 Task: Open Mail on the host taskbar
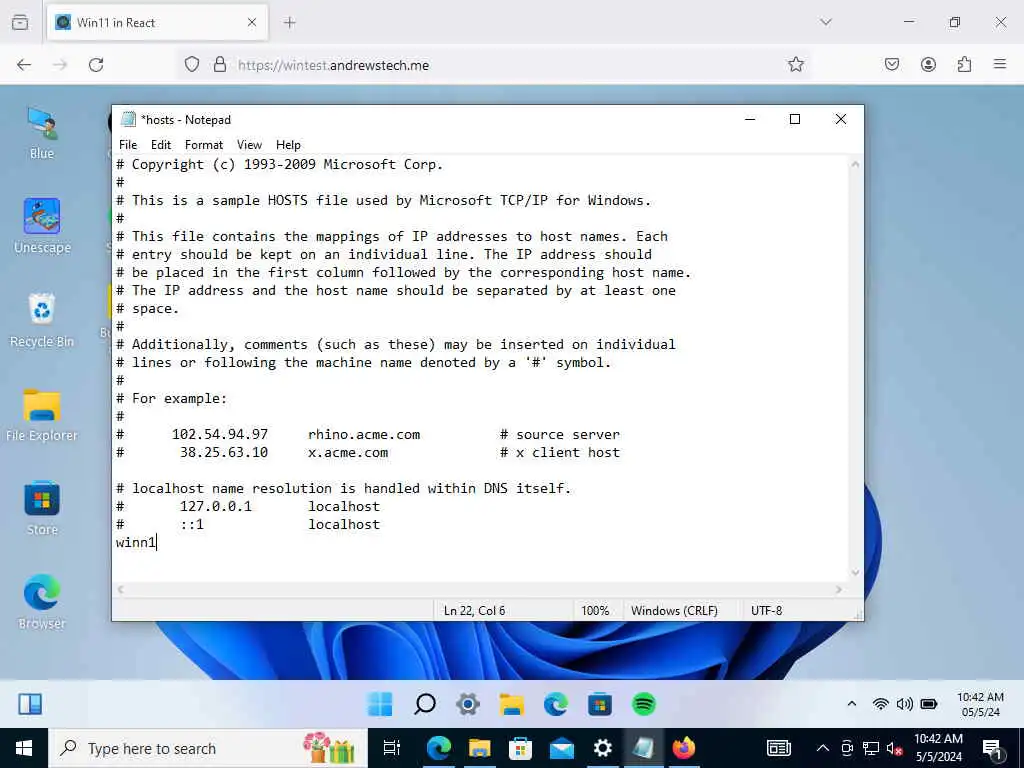point(562,748)
